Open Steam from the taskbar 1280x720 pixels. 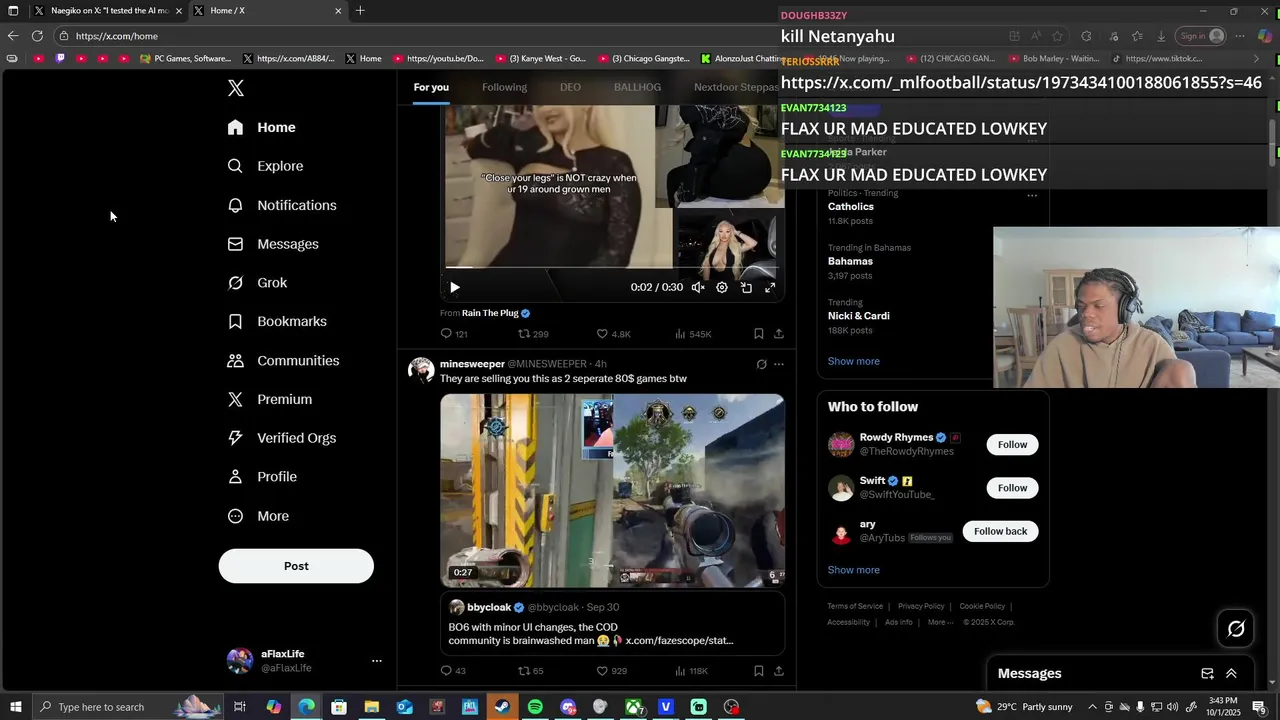pyautogui.click(x=502, y=707)
